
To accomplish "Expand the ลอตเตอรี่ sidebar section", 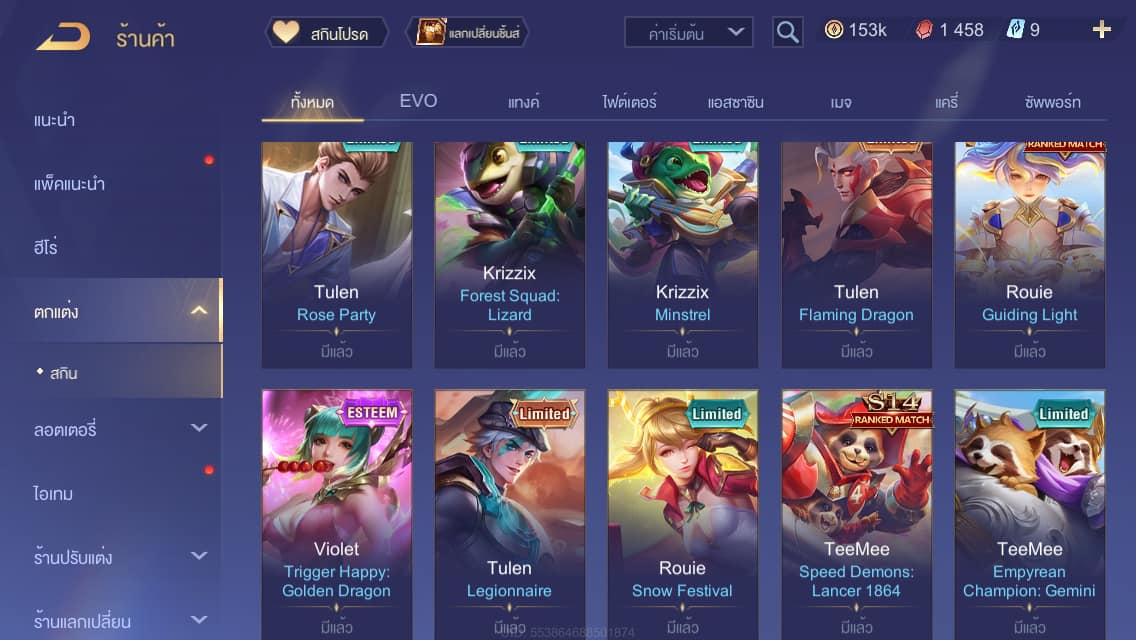I will 199,428.
